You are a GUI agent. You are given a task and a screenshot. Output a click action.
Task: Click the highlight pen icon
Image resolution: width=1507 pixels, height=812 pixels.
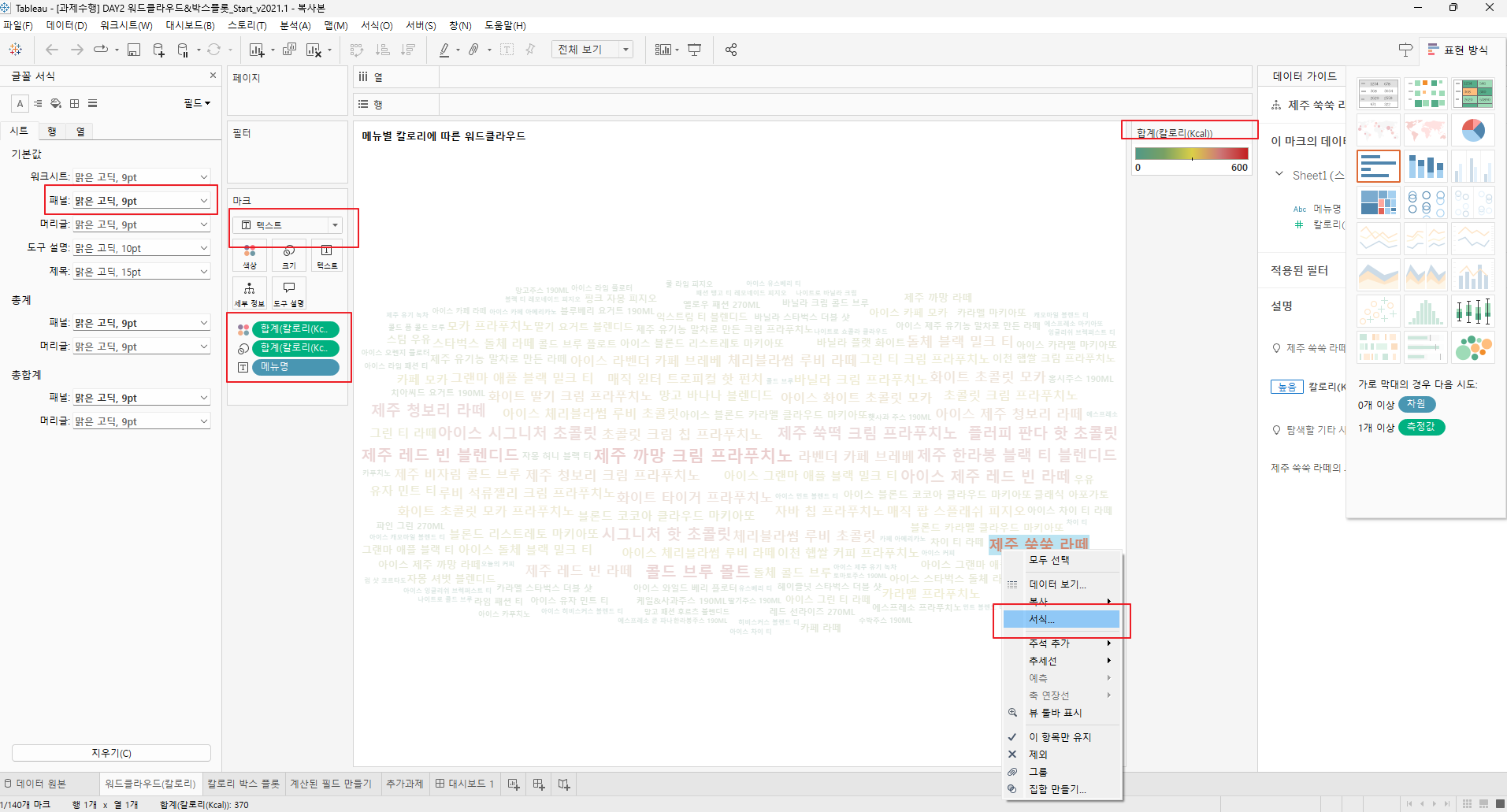444,50
